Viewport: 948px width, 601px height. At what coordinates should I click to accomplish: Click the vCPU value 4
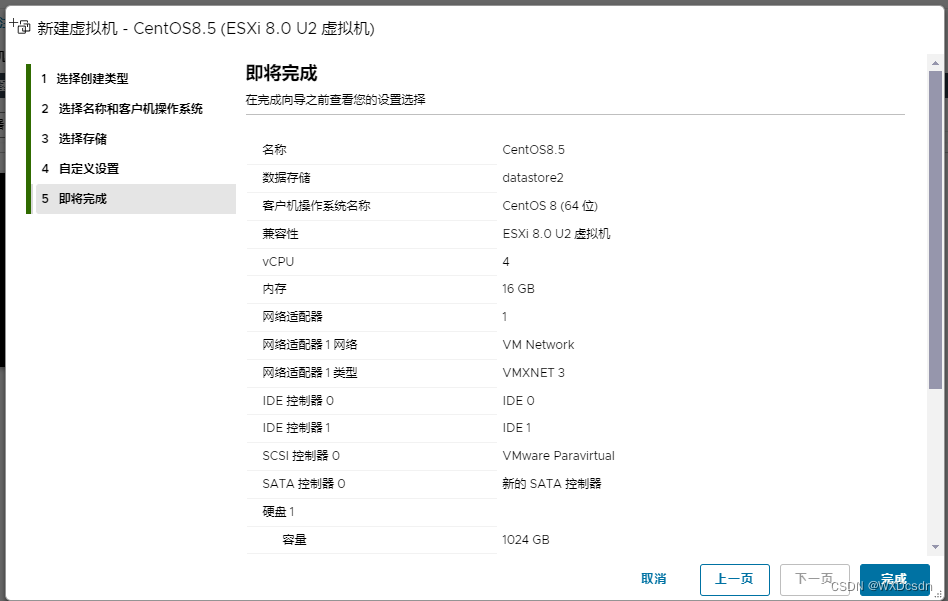coord(505,262)
